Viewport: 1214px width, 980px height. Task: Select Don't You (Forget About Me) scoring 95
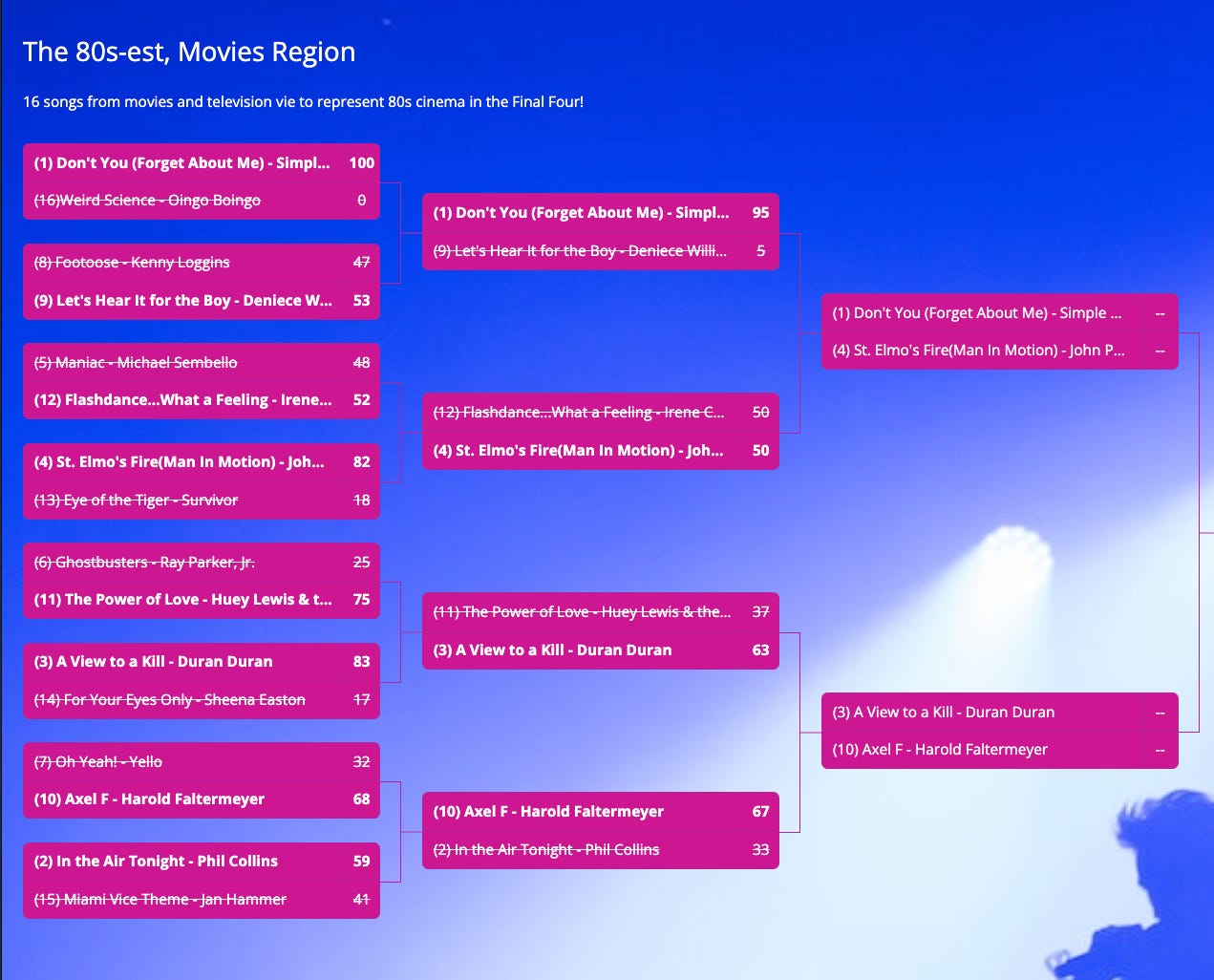pos(601,212)
